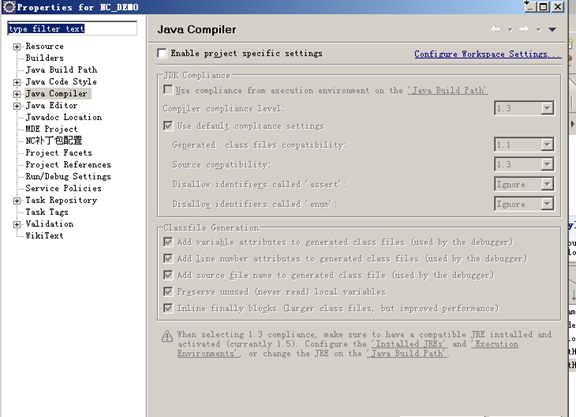Enable project specific settings checkbox

162,53
